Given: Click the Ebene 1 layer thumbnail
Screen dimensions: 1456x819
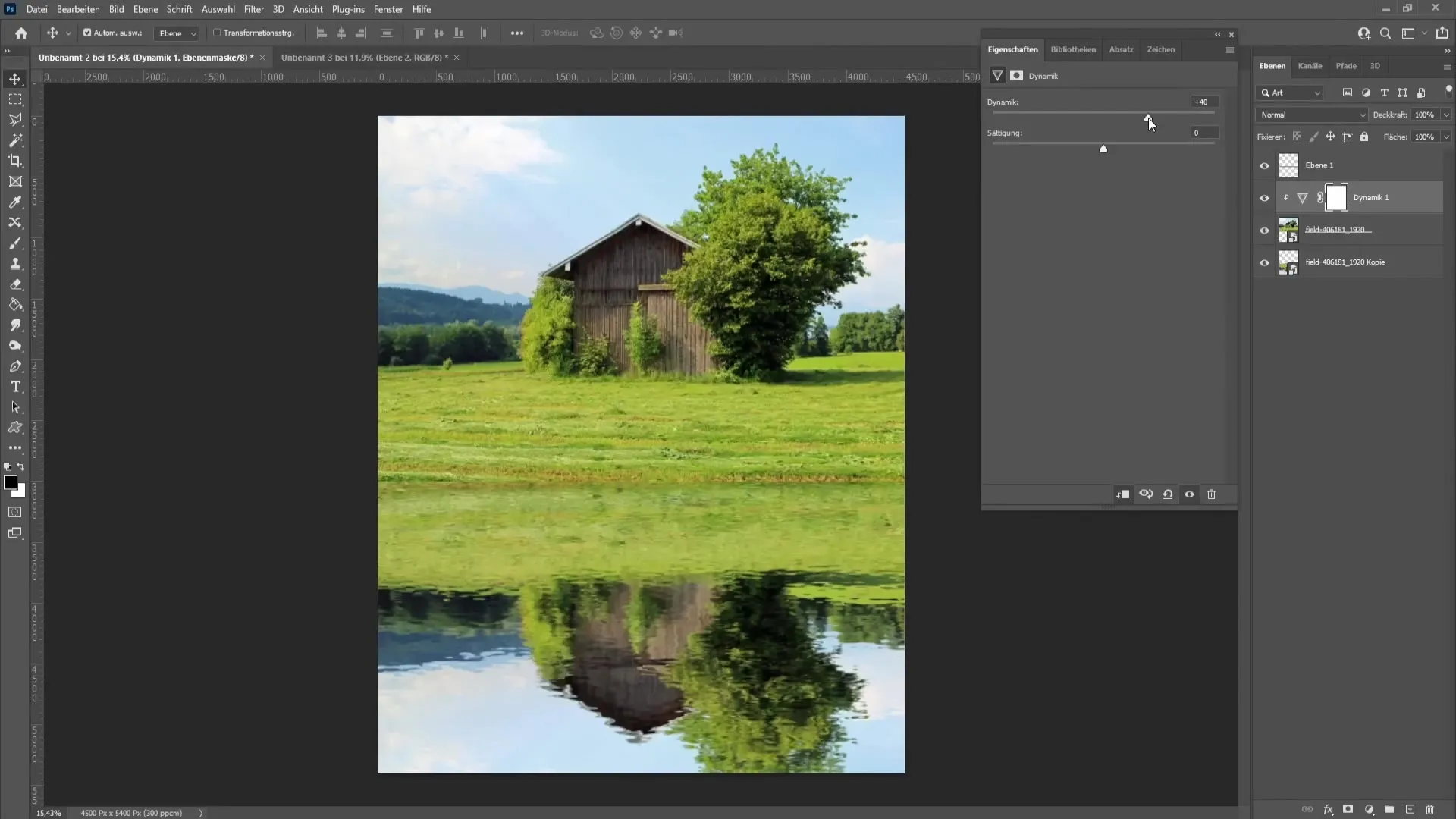Looking at the screenshot, I should pyautogui.click(x=1289, y=165).
